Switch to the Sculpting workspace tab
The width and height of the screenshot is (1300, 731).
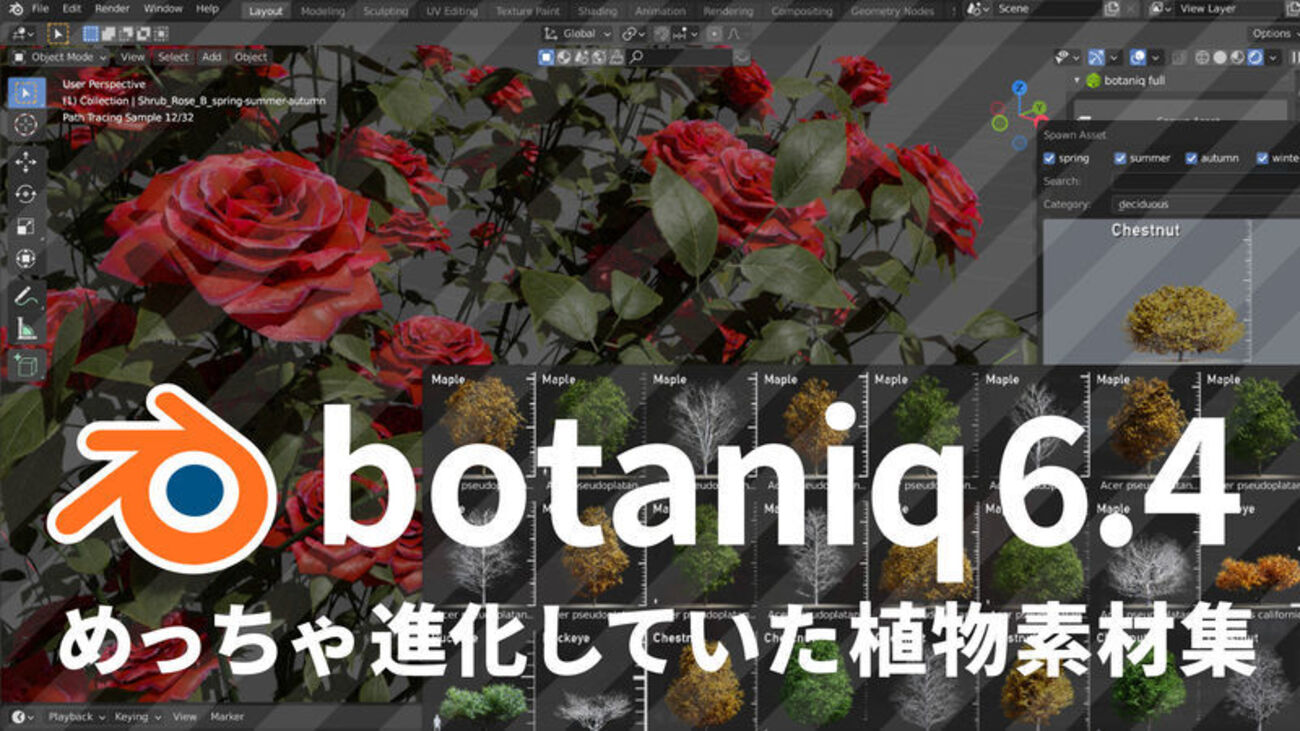385,11
